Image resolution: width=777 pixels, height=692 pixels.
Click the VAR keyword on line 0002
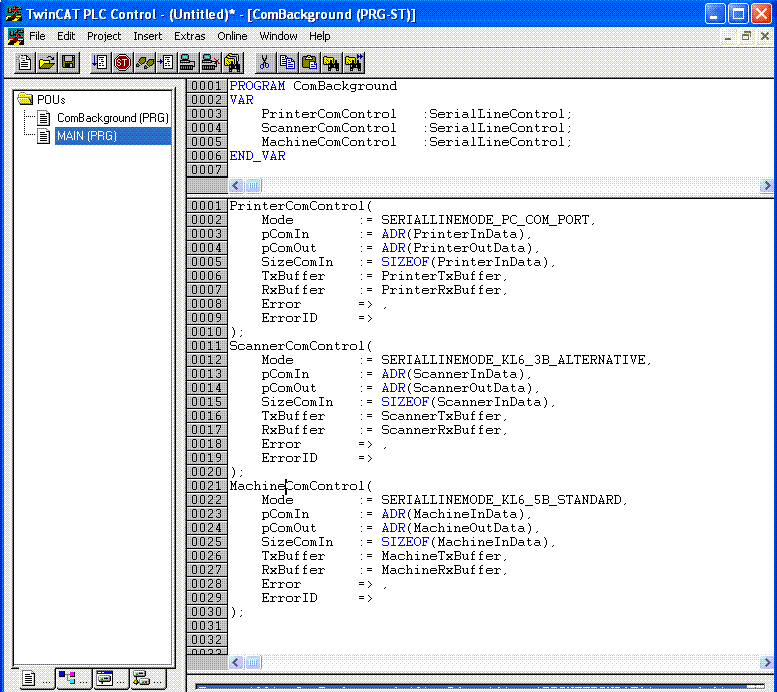(241, 100)
